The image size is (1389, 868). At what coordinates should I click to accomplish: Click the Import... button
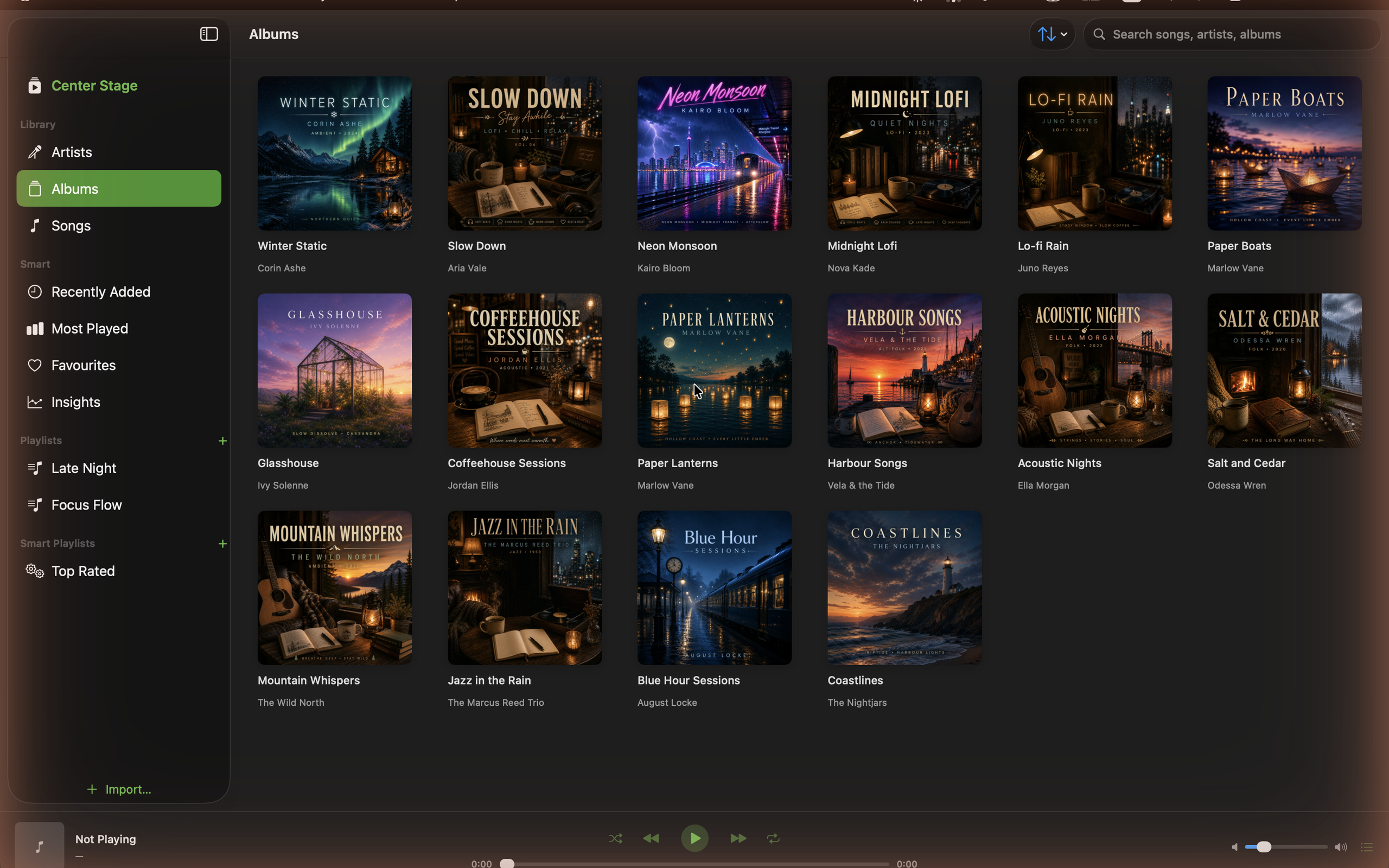click(119, 789)
